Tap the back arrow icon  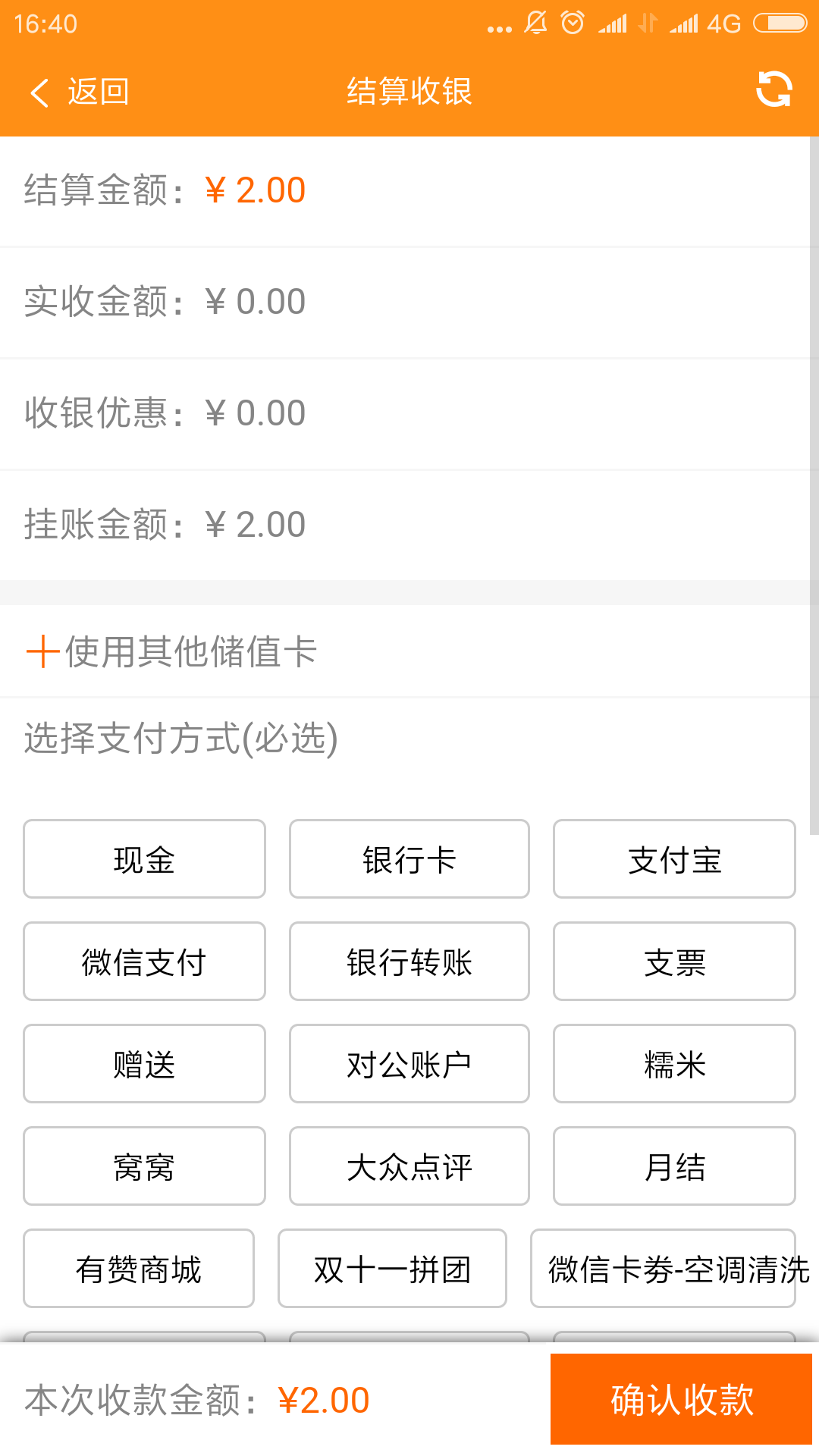click(x=39, y=93)
